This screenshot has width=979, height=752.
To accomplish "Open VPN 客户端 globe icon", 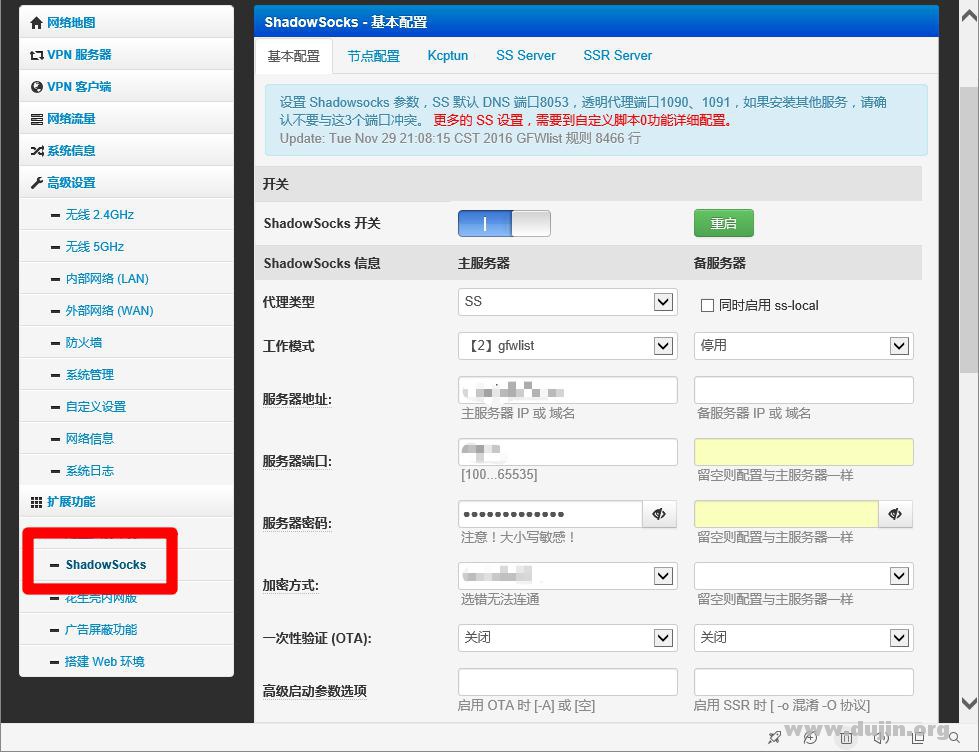I will tap(36, 87).
